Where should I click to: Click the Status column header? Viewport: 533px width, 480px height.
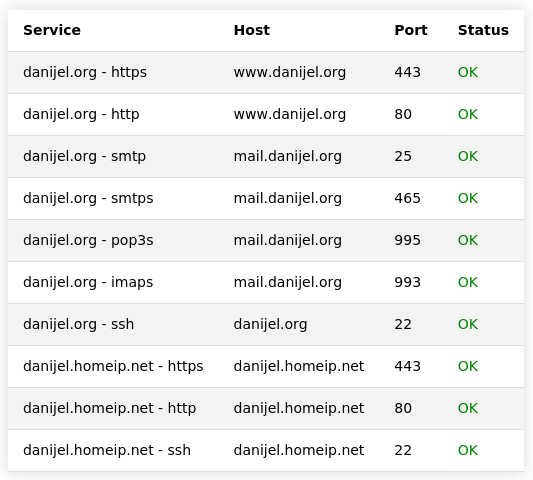click(483, 30)
